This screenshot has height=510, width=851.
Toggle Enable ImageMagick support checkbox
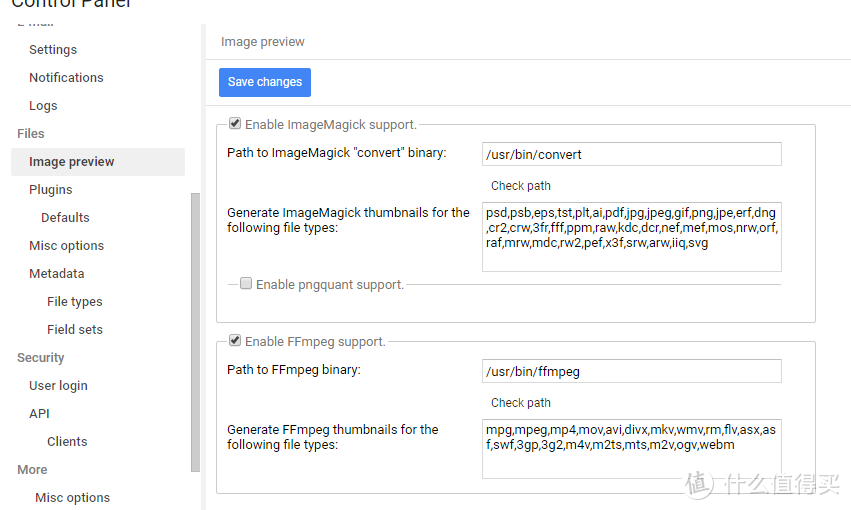tap(235, 123)
